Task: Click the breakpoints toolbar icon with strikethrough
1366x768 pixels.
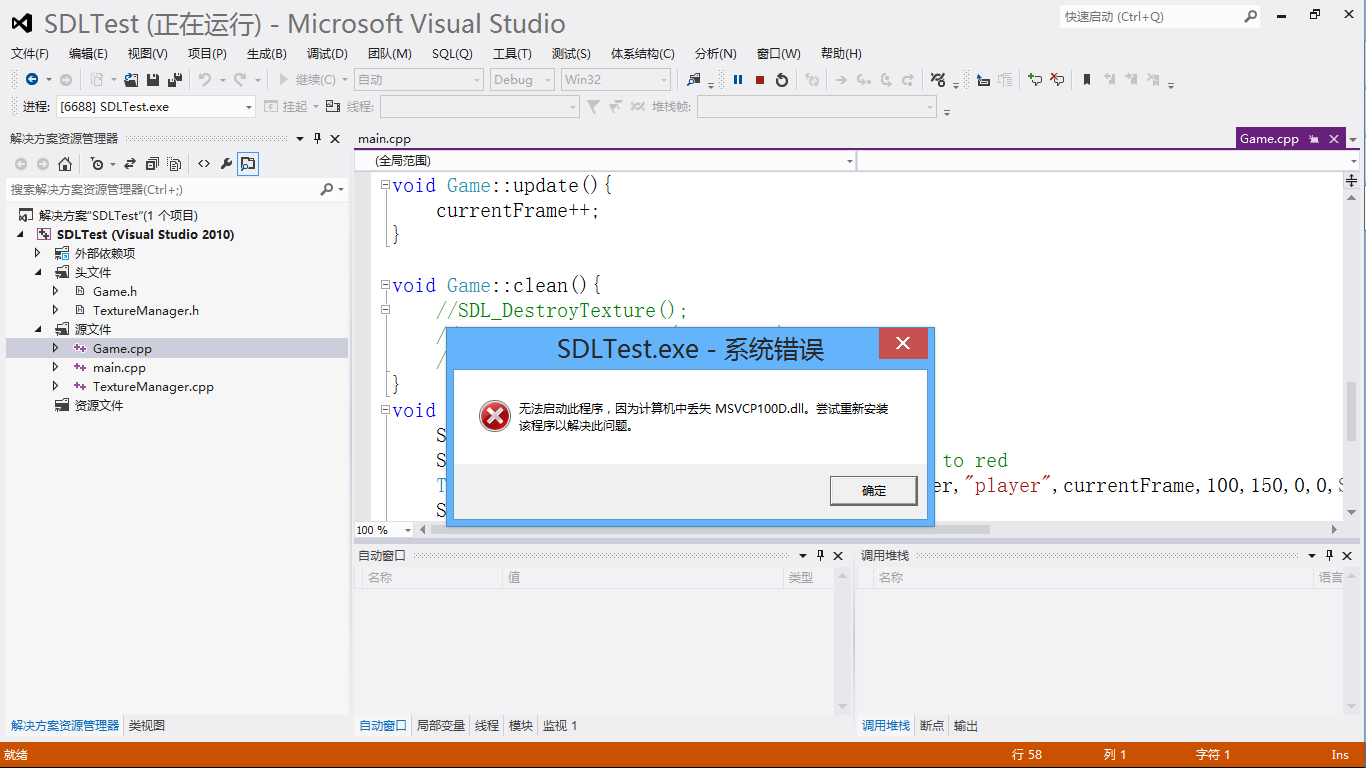Action: 938,80
